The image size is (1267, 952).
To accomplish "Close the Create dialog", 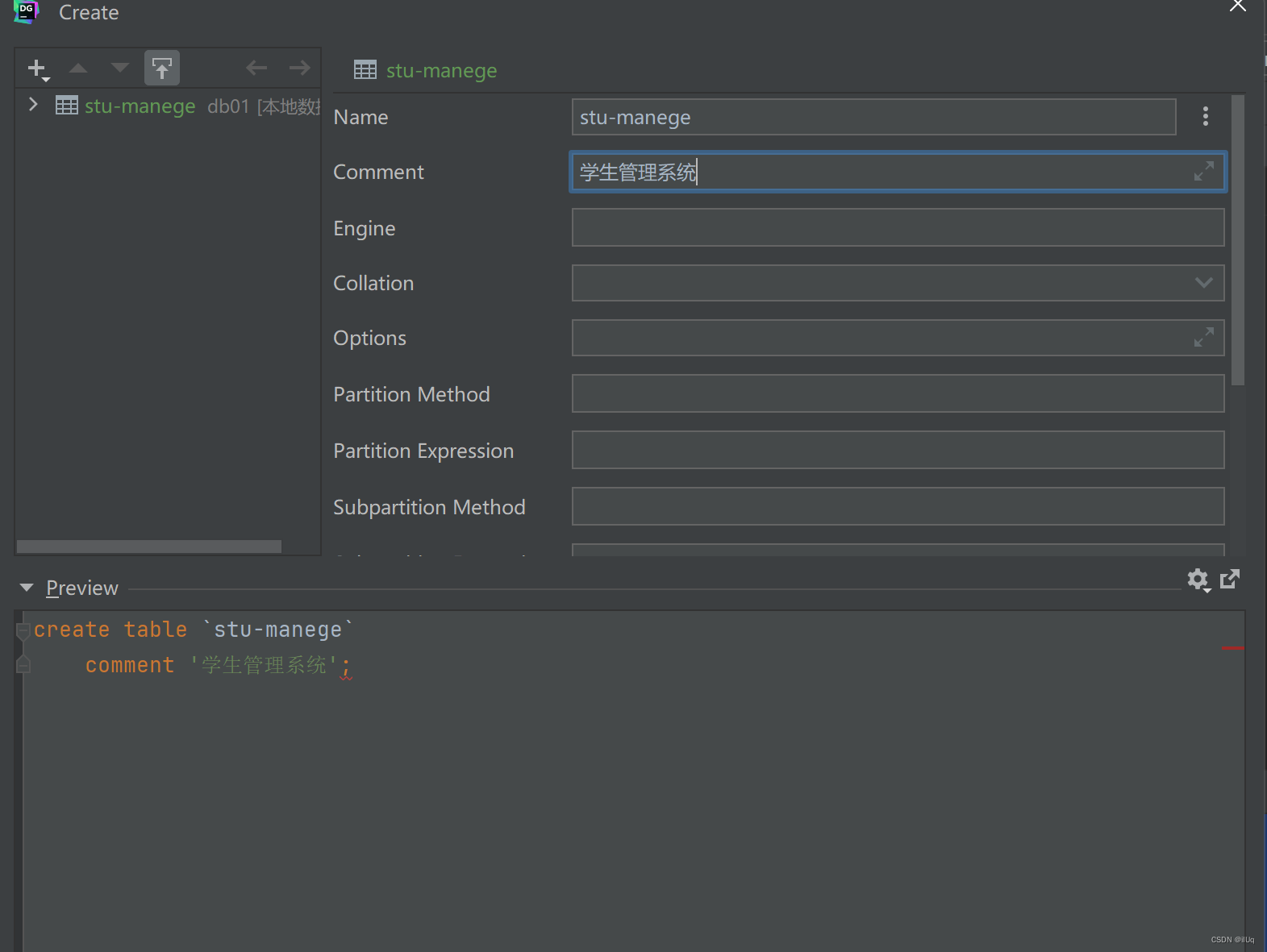I will pos(1238,6).
